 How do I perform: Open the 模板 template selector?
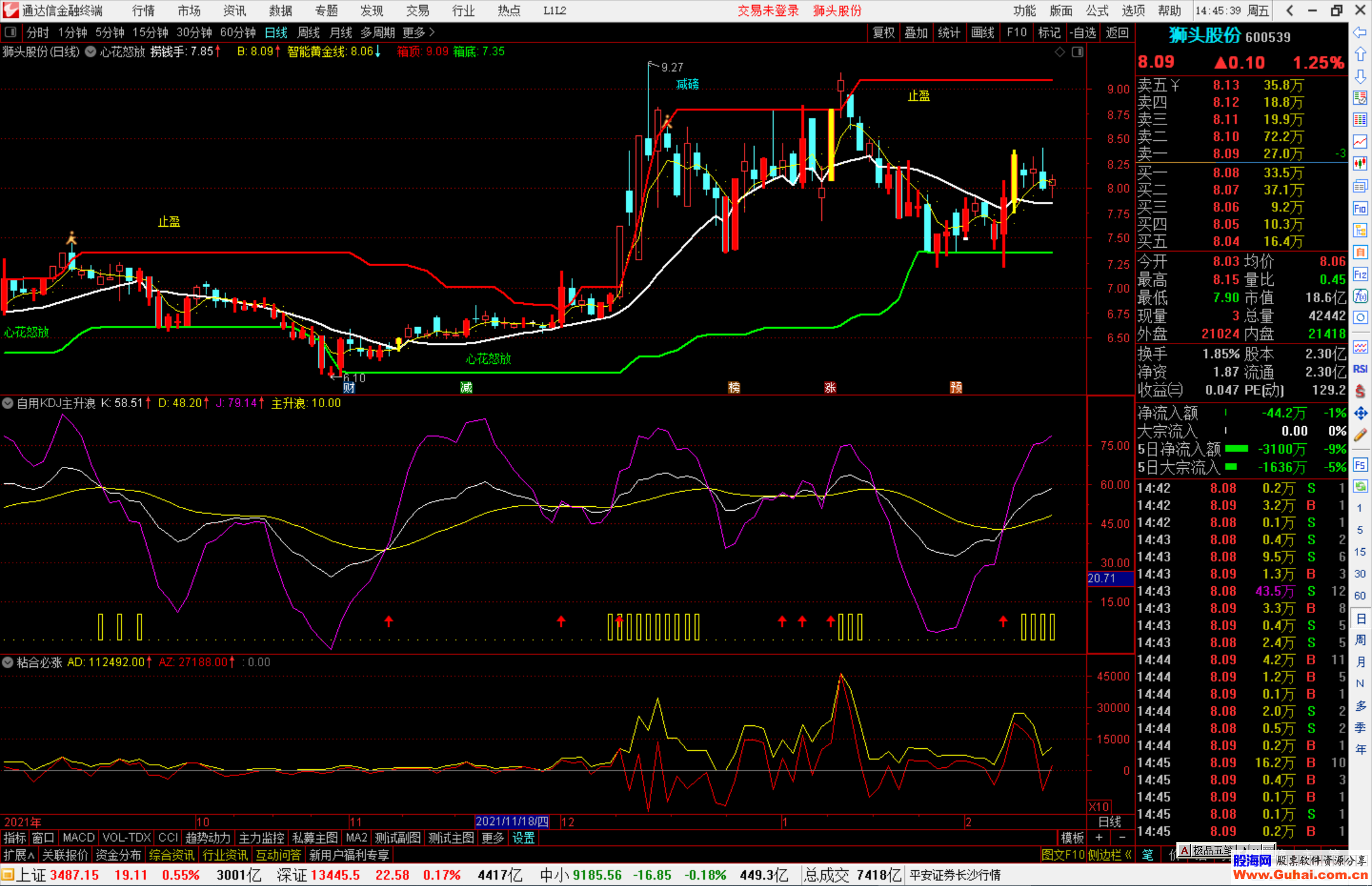click(x=1072, y=838)
